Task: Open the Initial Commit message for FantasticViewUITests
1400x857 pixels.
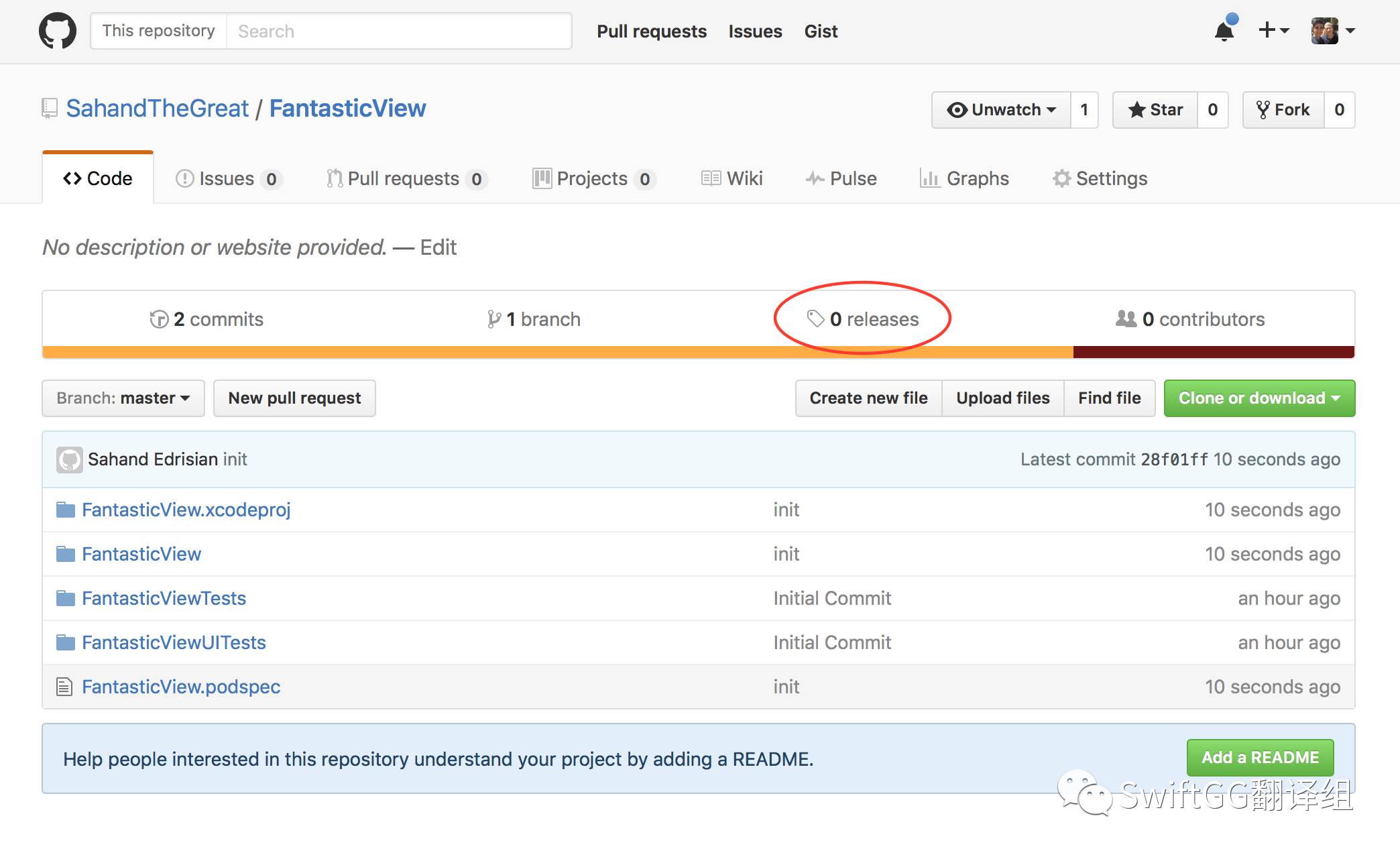Action: [833, 642]
